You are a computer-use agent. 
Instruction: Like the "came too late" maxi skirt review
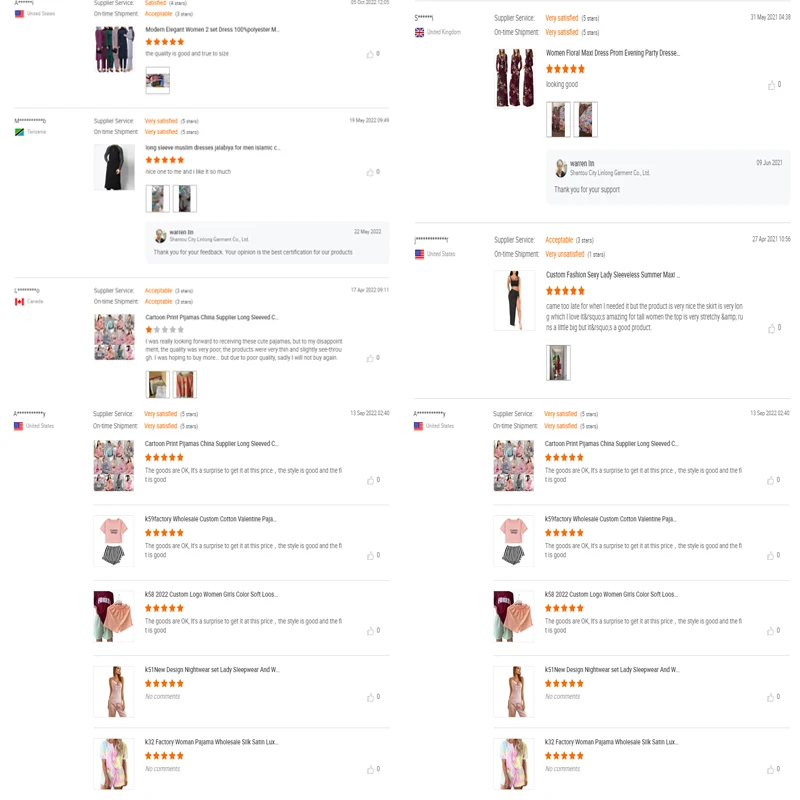[771, 329]
